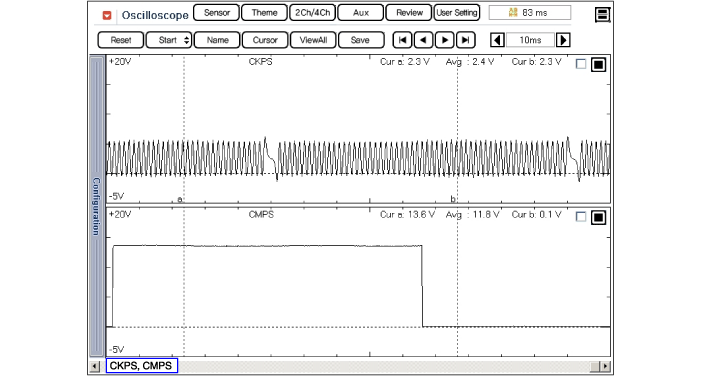Toggle the filled square box on CKPS channel
Screen dimensions: 701x376
coord(598,64)
